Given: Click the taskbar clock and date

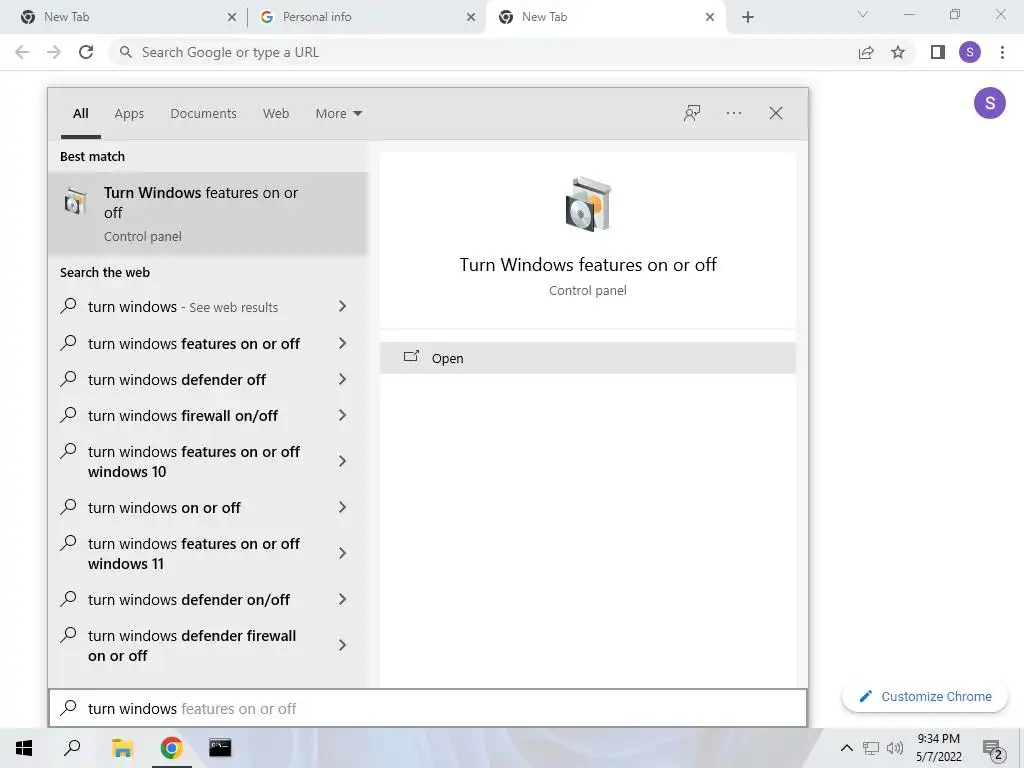Looking at the screenshot, I should point(938,748).
